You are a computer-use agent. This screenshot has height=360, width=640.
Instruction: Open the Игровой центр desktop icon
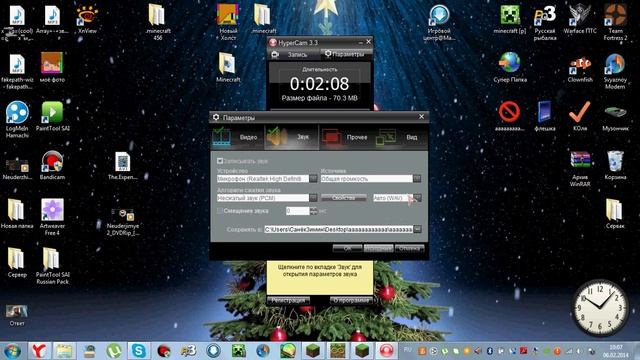[x=439, y=22]
